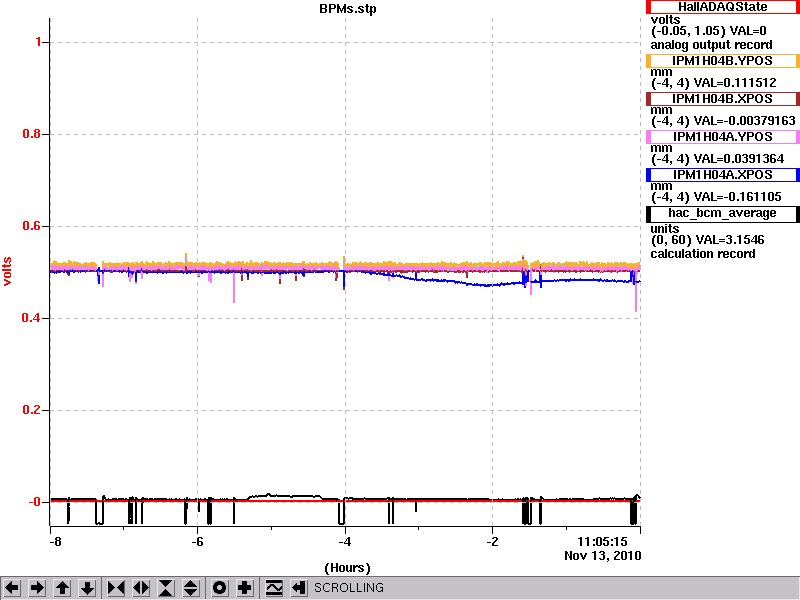Click the waveform auto-scale icon
Image resolution: width=800 pixels, height=600 pixels.
[x=274, y=588]
